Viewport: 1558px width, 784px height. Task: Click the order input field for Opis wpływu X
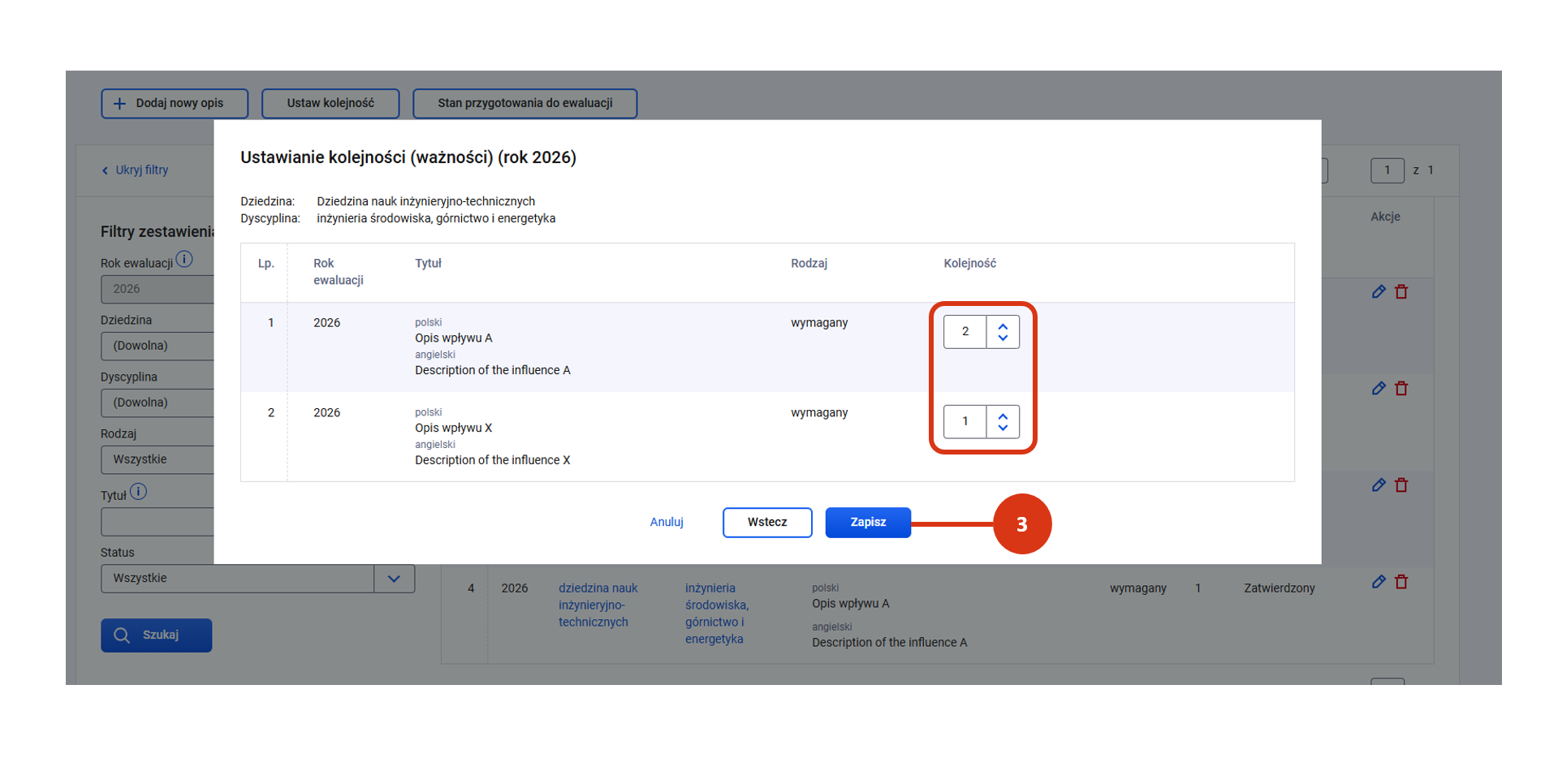[965, 422]
